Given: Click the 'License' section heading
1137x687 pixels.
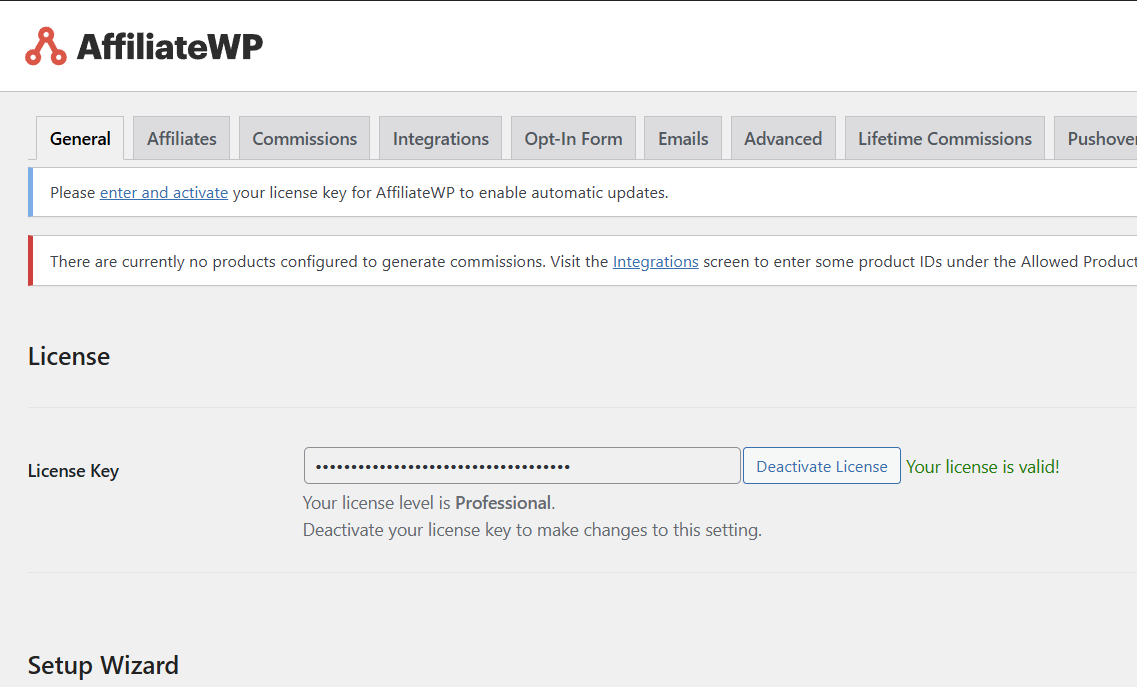Looking at the screenshot, I should 69,356.
